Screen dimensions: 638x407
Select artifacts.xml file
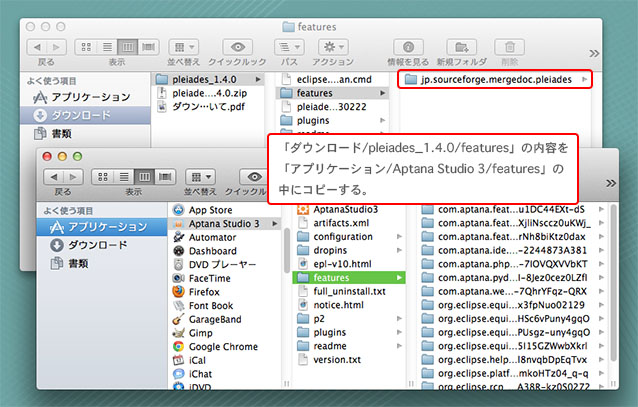click(x=349, y=223)
